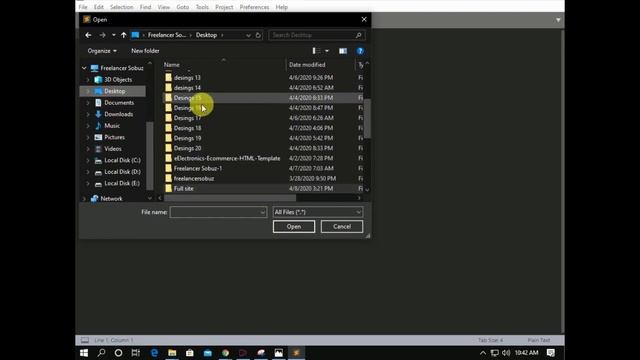Open taskbar search magnifier

(101, 353)
